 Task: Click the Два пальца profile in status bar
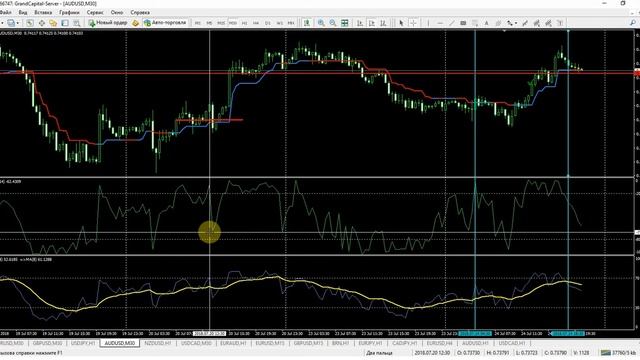379,353
